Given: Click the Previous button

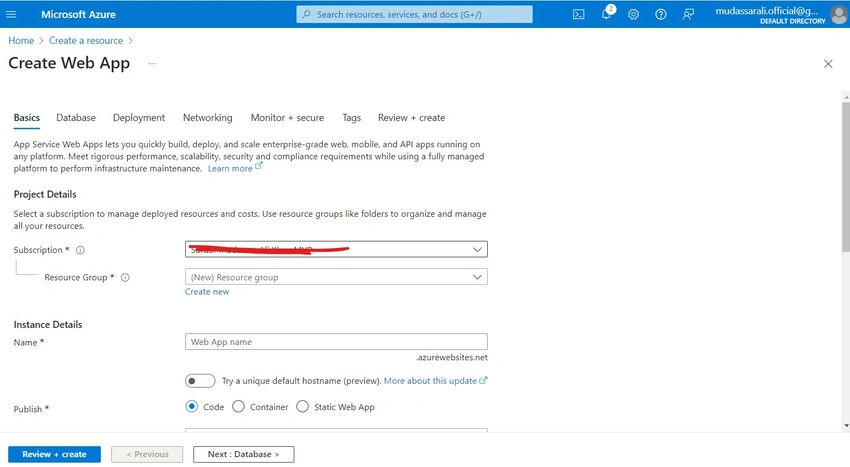Looking at the screenshot, I should (x=147, y=455).
